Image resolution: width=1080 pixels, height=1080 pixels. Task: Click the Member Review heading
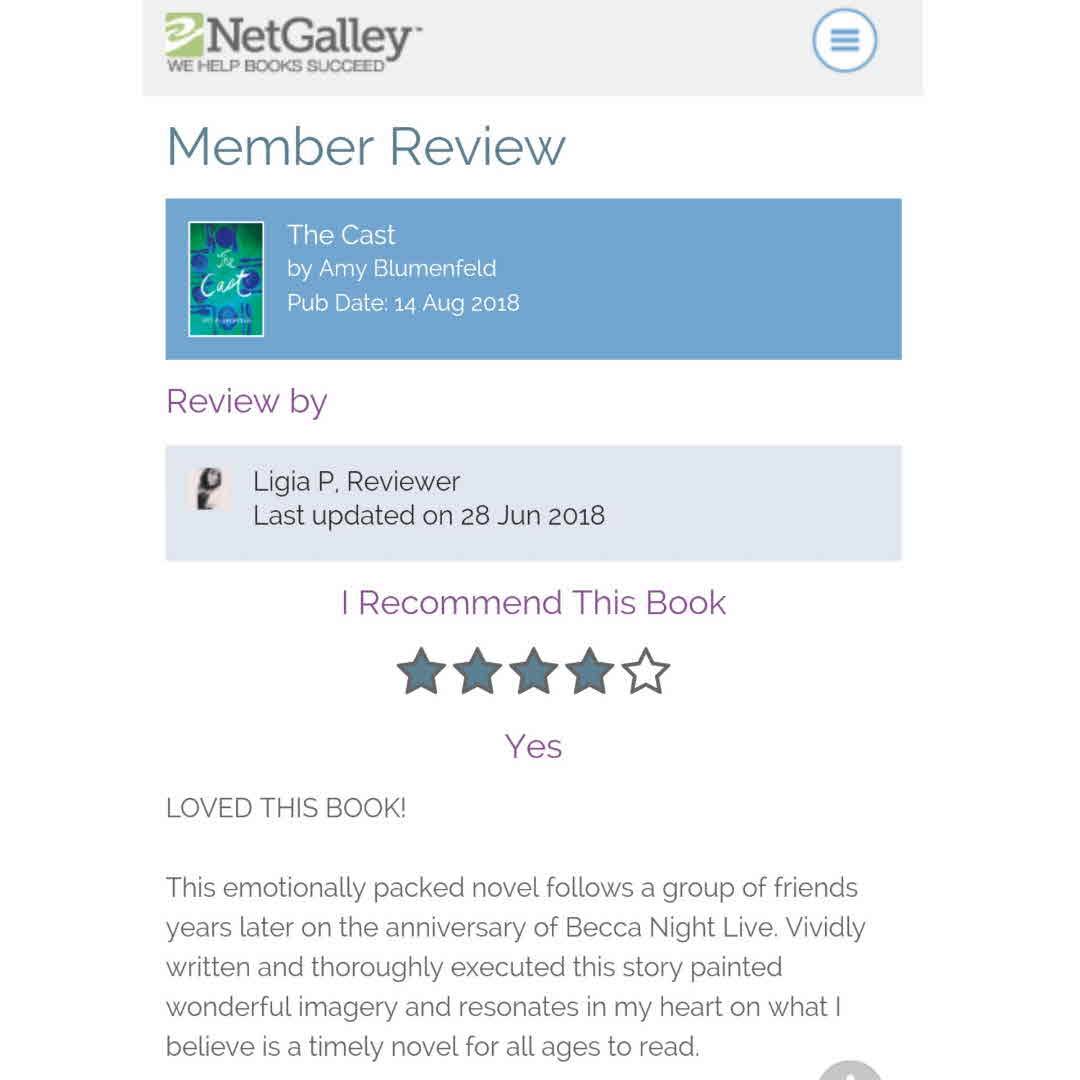coord(366,147)
